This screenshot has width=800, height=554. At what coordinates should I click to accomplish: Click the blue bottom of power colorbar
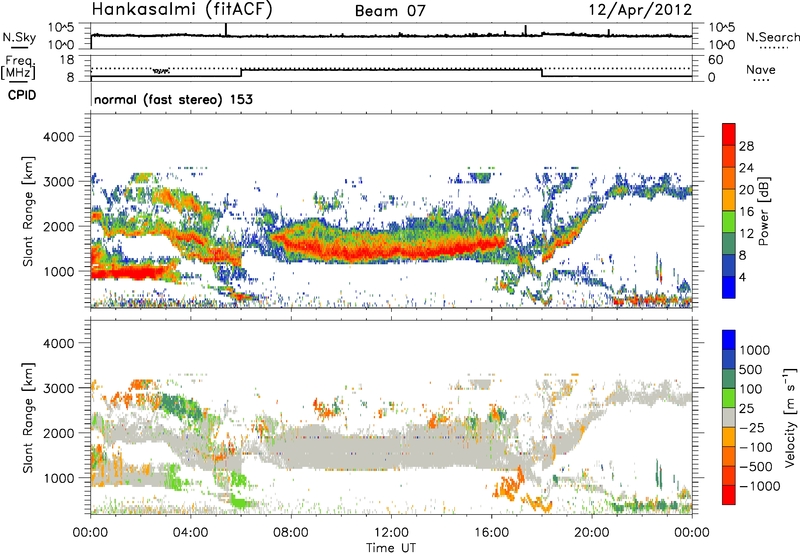pos(729,287)
